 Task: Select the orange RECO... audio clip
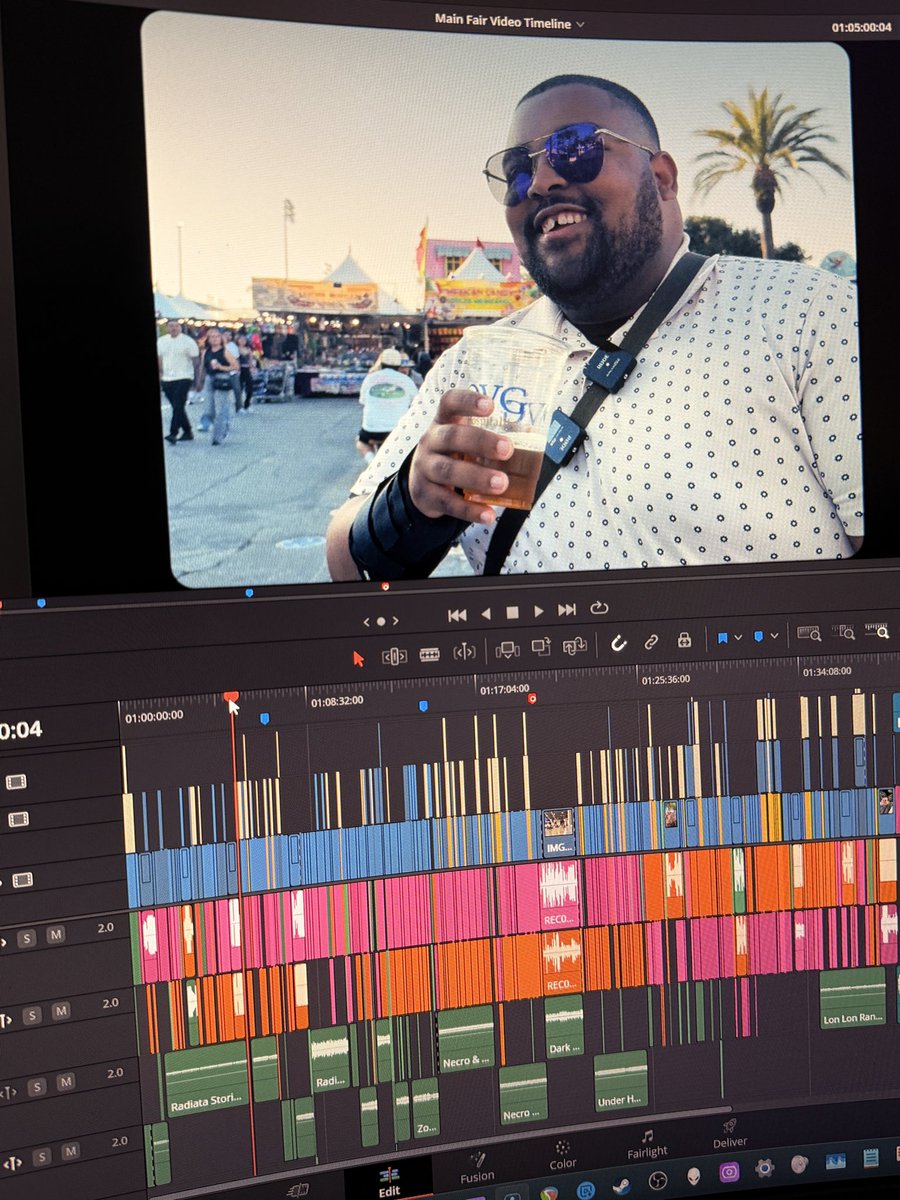[562, 963]
